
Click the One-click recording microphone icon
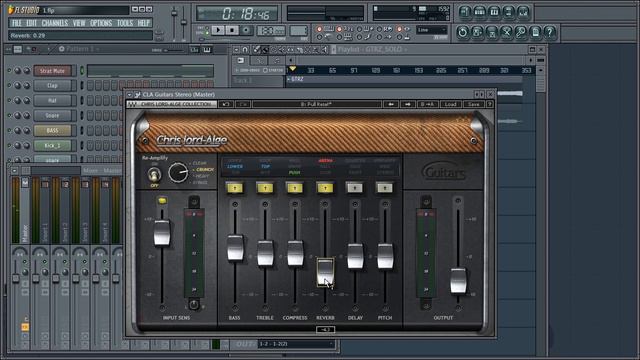pyautogui.click(x=521, y=32)
